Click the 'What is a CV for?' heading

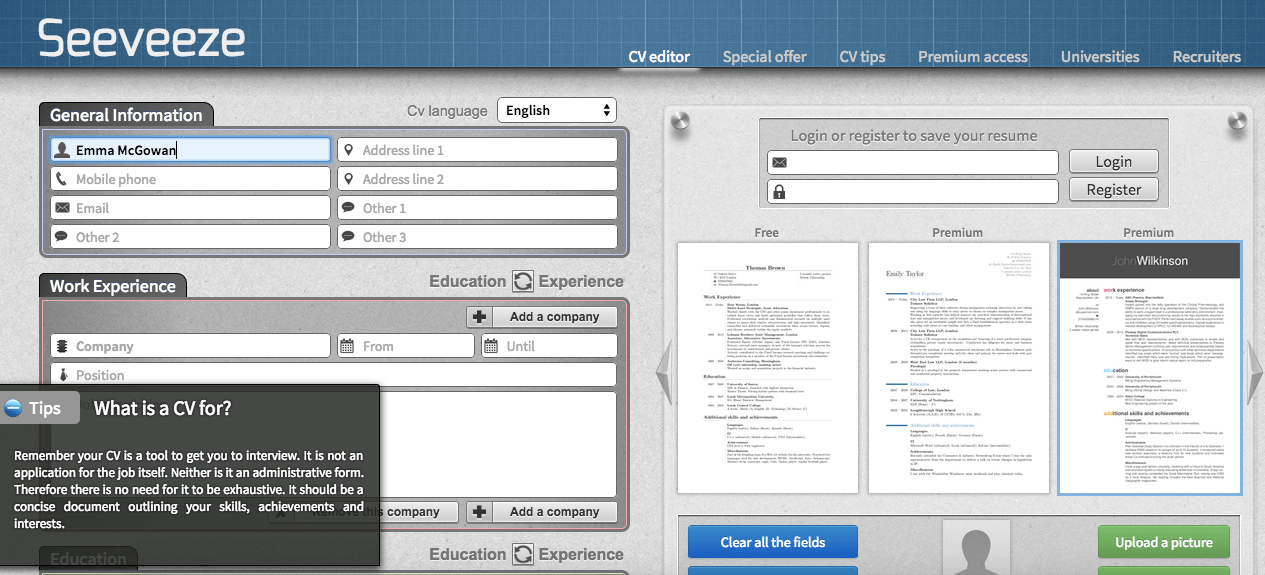click(163, 408)
